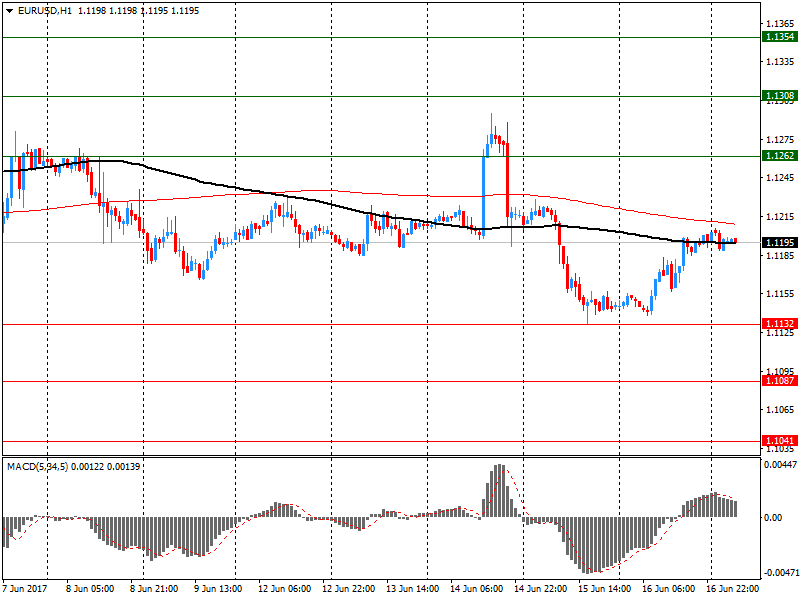Select the 8 Jun 21:00 time axis label
Viewport: 800px width, 600px height.
(154, 588)
